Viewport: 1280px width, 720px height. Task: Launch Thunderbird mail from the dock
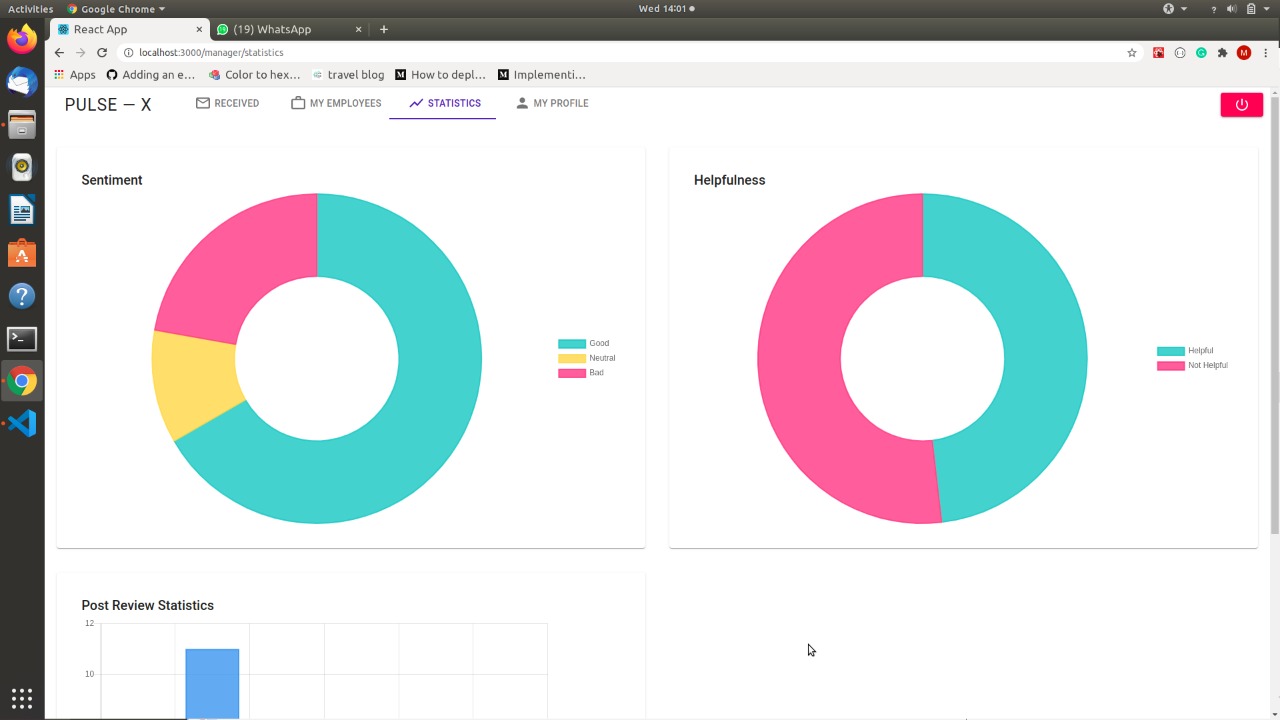click(x=22, y=82)
